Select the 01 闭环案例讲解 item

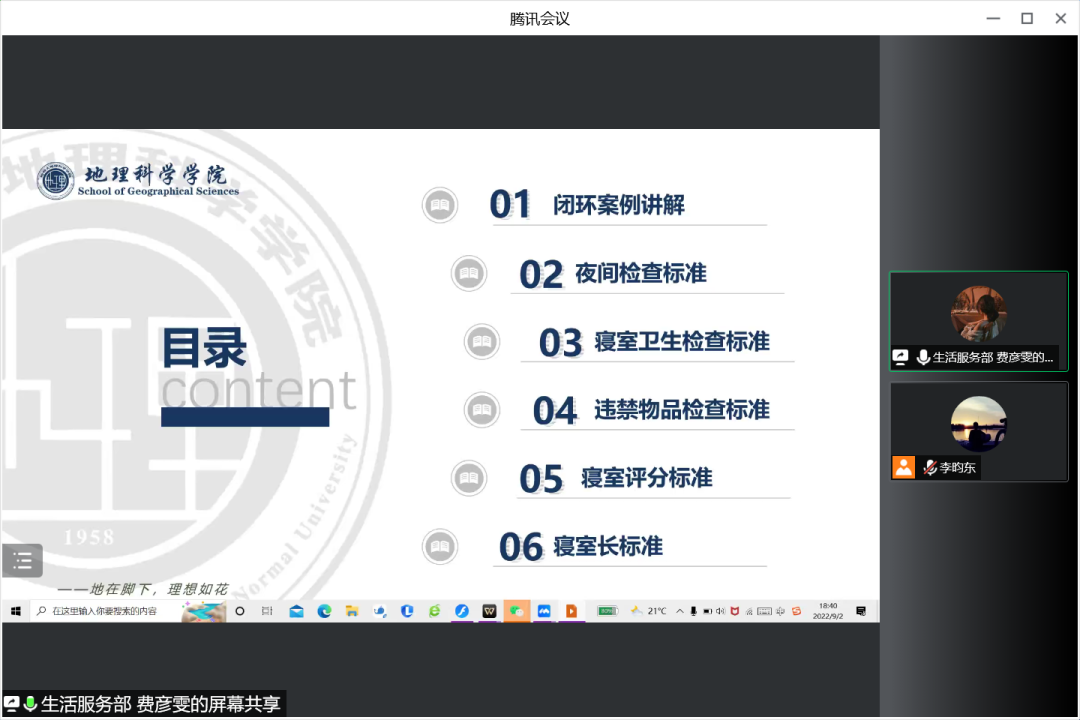pos(618,205)
